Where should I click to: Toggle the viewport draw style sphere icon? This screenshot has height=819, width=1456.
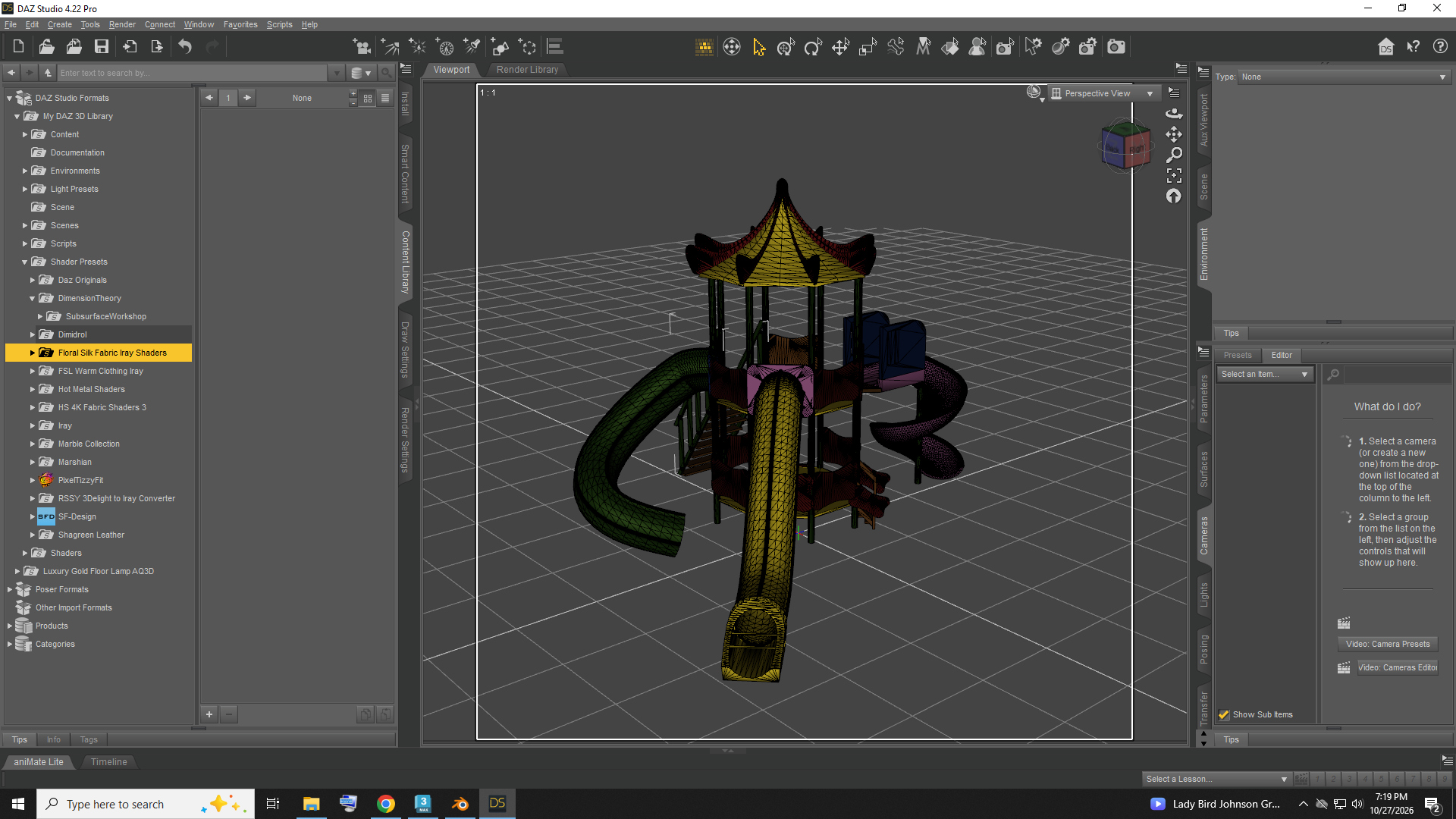click(x=1034, y=93)
